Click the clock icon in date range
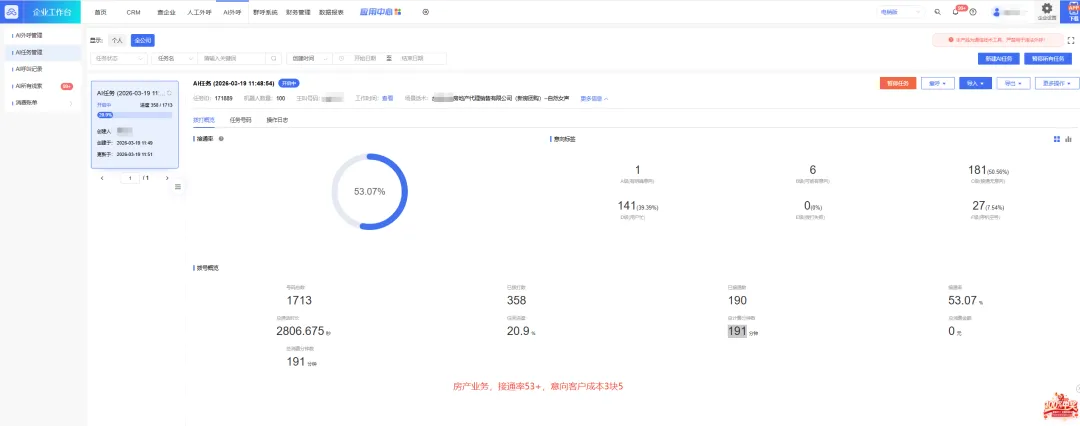The image size is (1080, 426). 342,59
